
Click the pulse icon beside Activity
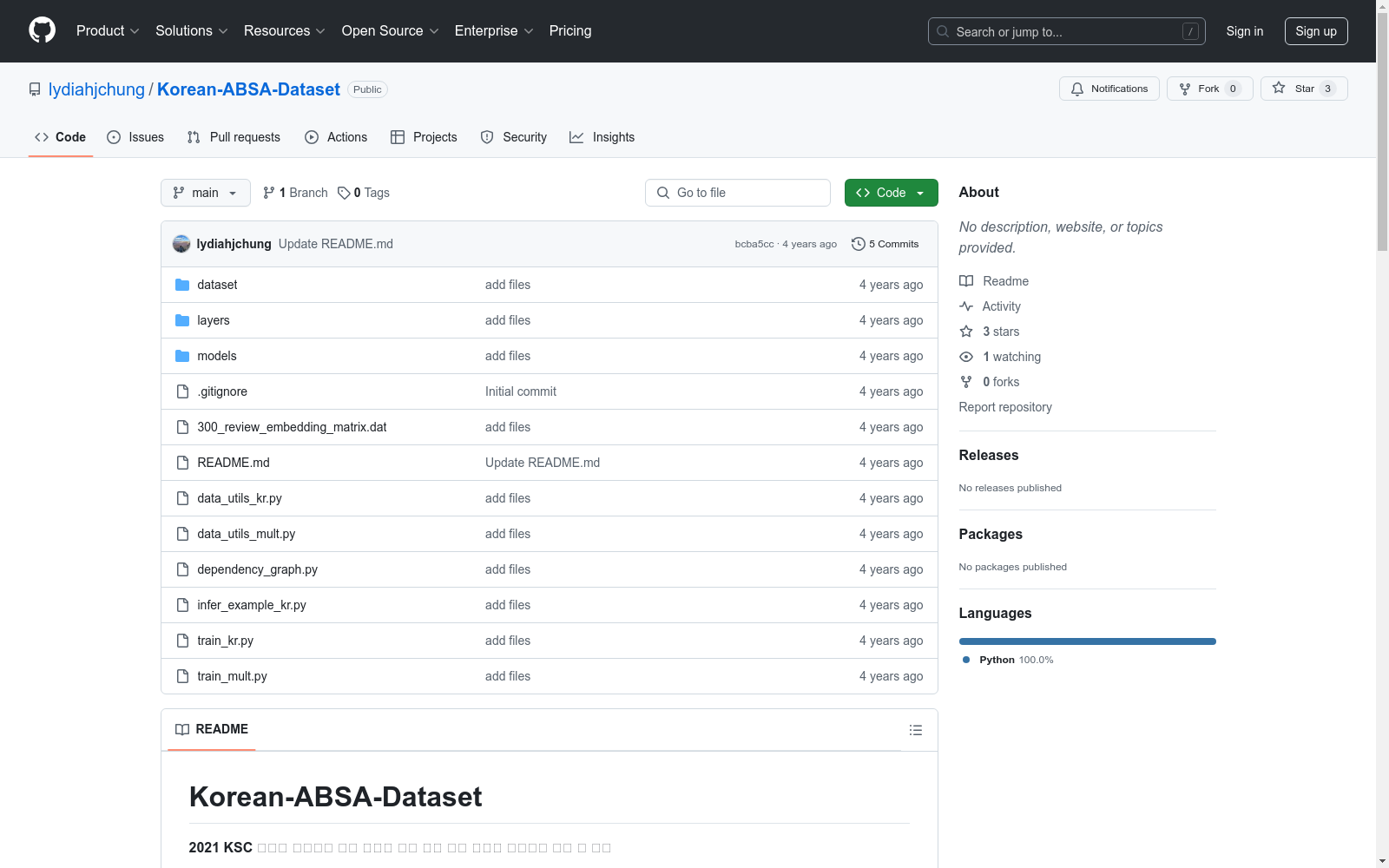coord(966,306)
